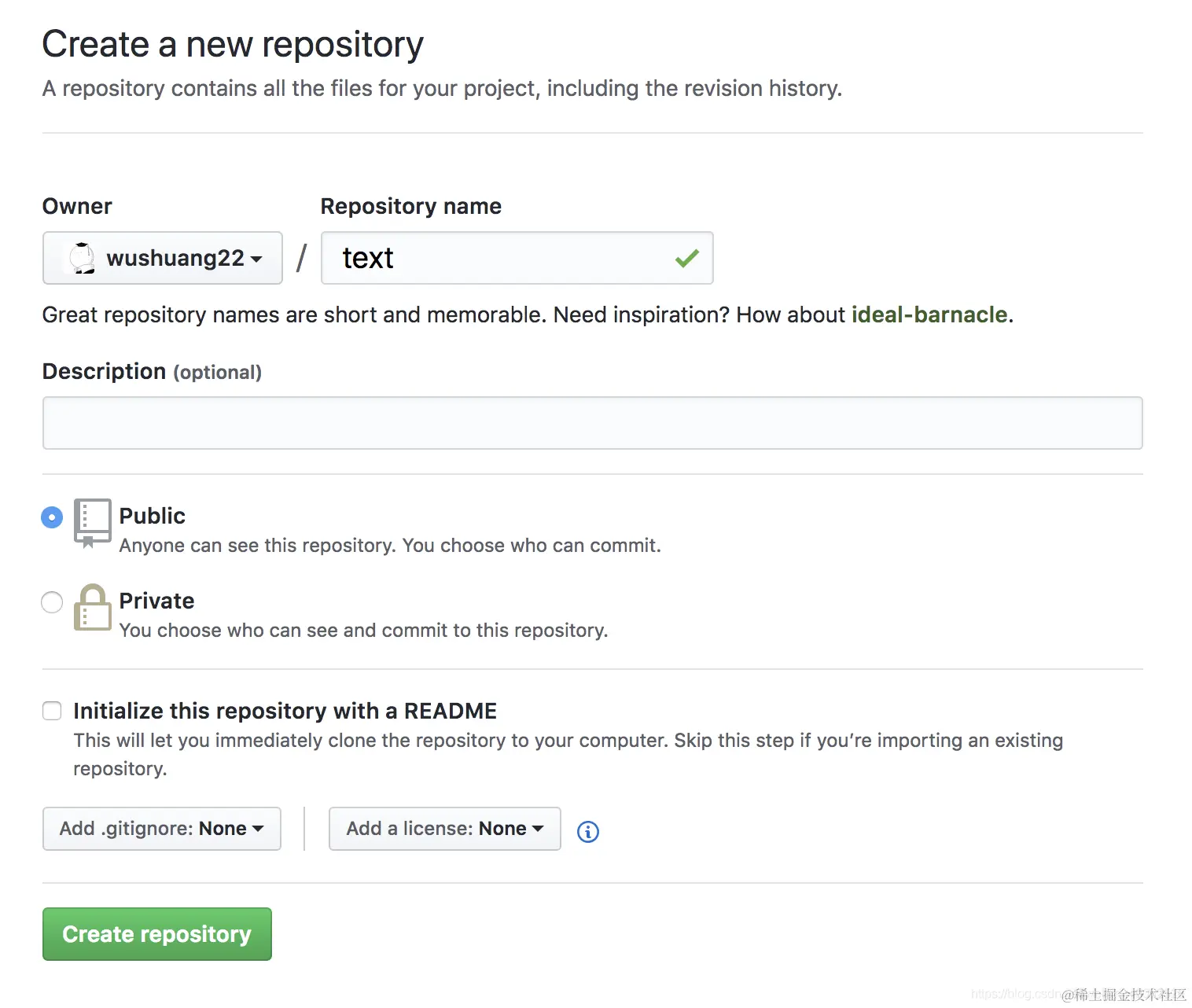
Task: Click the license info icon
Action: click(587, 831)
